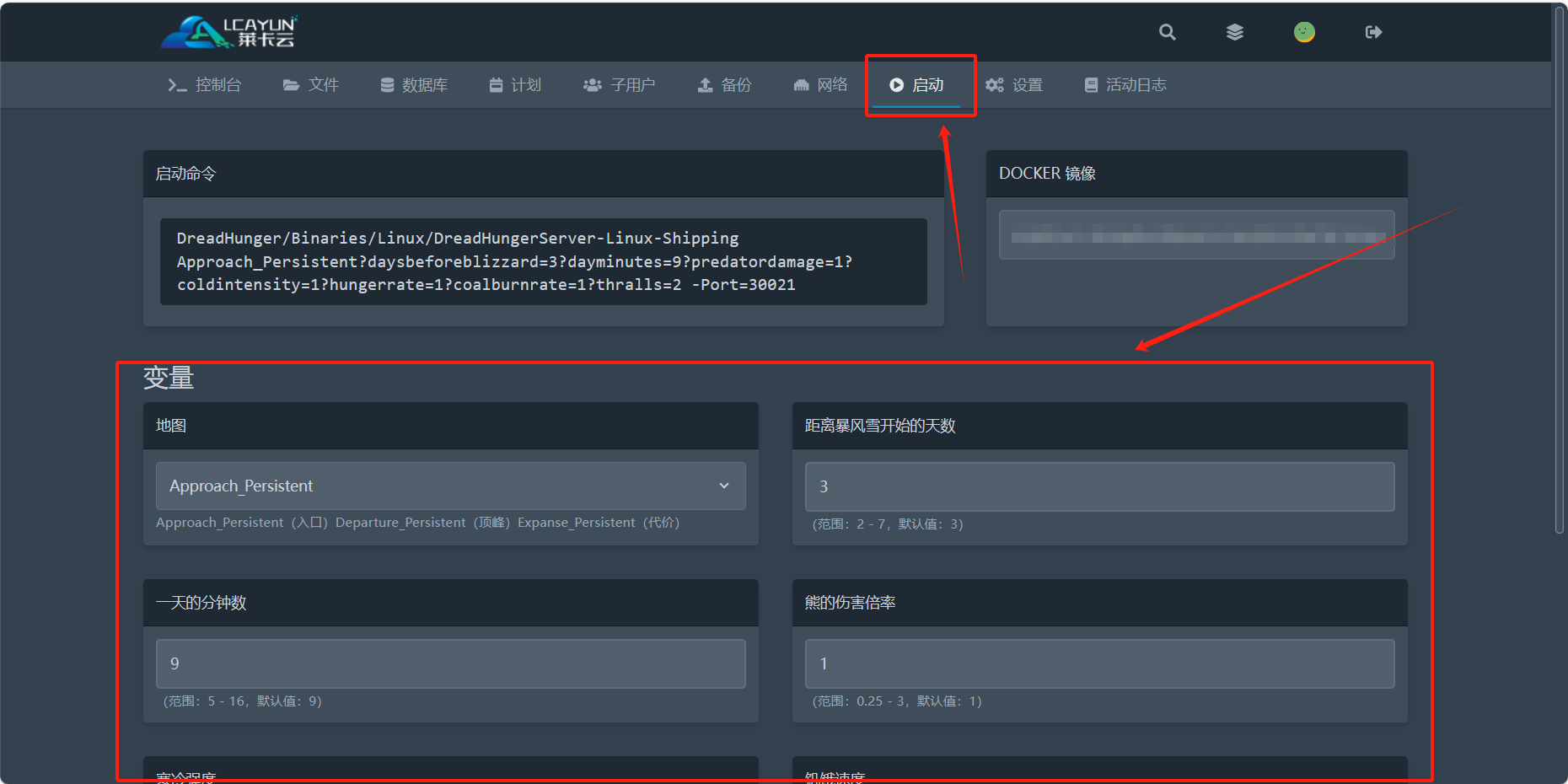
Task: Click the DOCKER 镜像 field
Action: (x=1197, y=235)
